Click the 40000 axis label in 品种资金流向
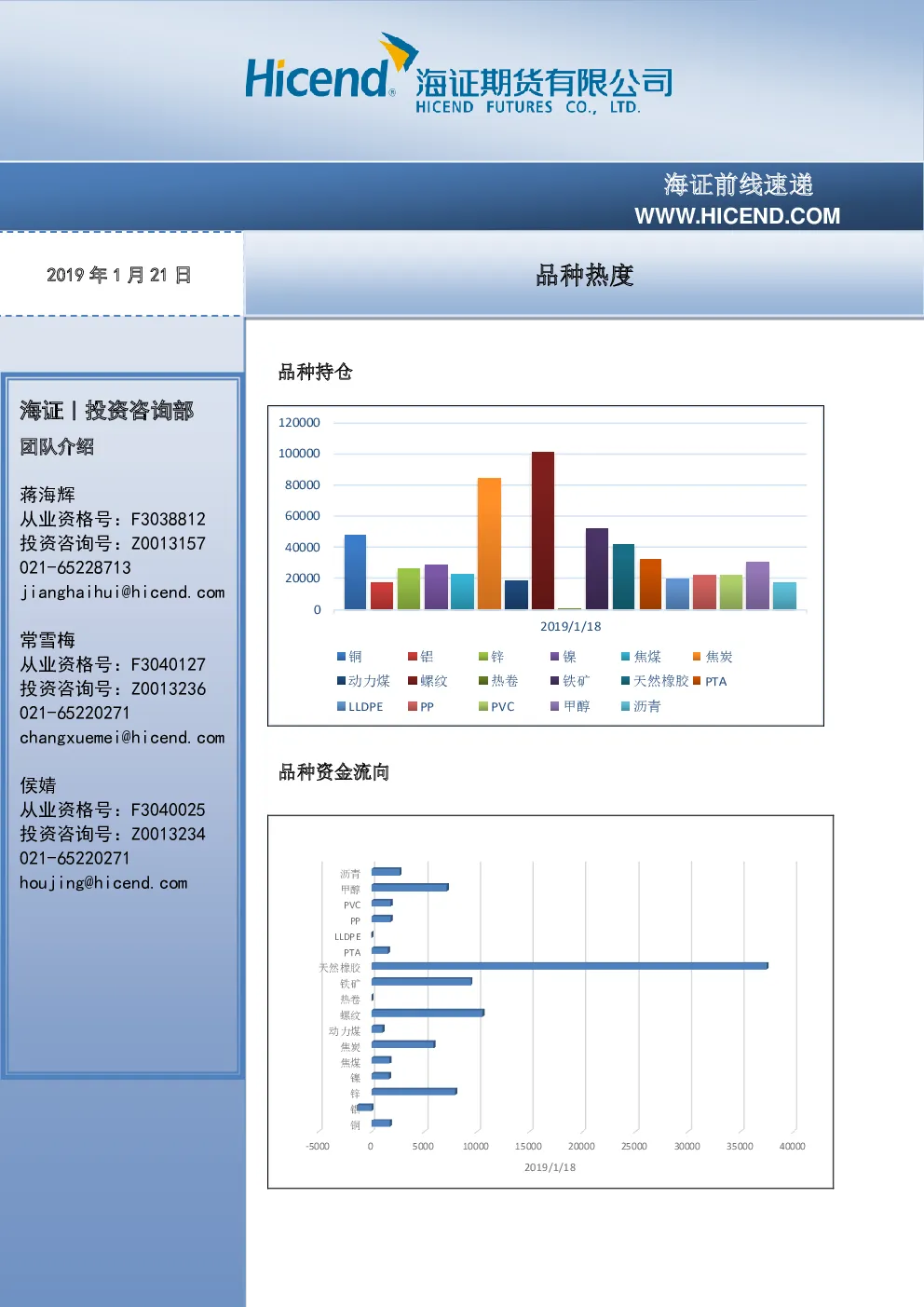Viewport: 924px width, 1307px height. tap(793, 1147)
